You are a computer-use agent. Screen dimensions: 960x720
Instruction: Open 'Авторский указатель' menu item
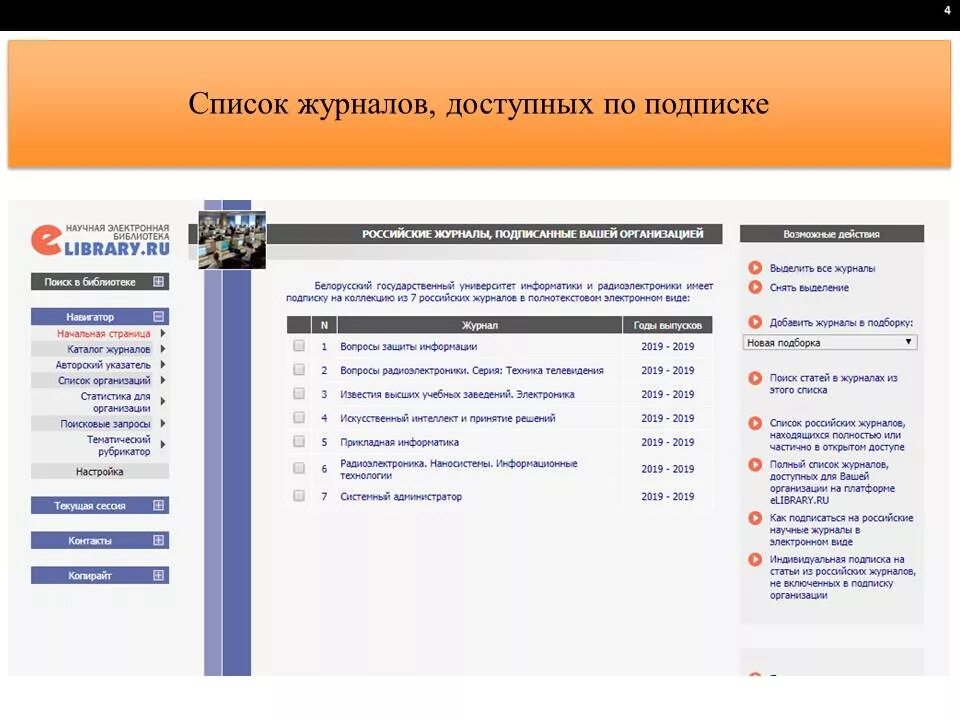[x=103, y=365]
